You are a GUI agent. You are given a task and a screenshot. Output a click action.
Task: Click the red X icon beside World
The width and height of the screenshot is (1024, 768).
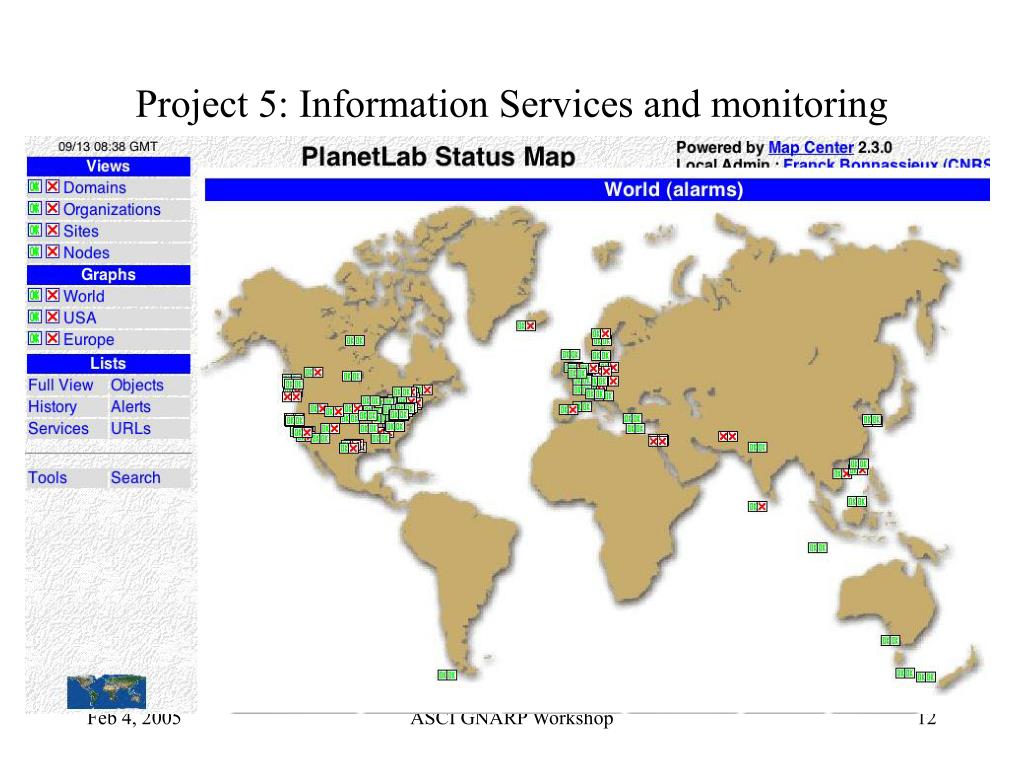(53, 295)
